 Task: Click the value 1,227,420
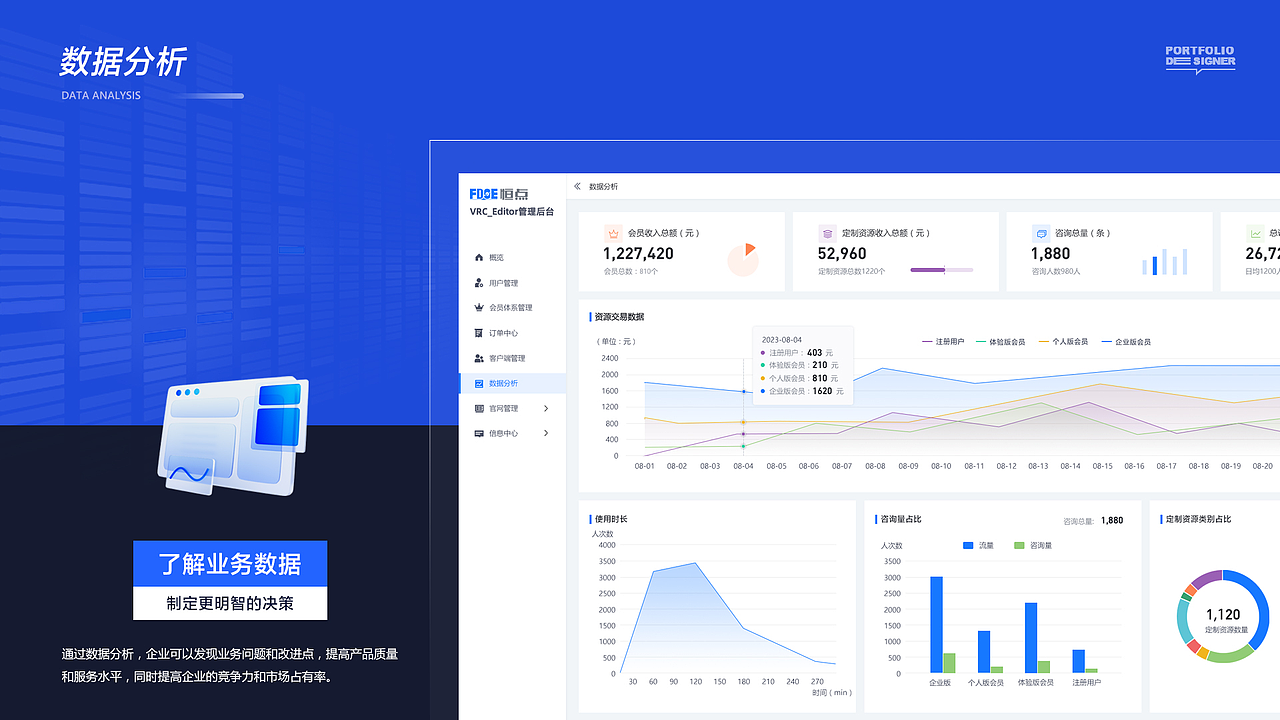tap(638, 254)
